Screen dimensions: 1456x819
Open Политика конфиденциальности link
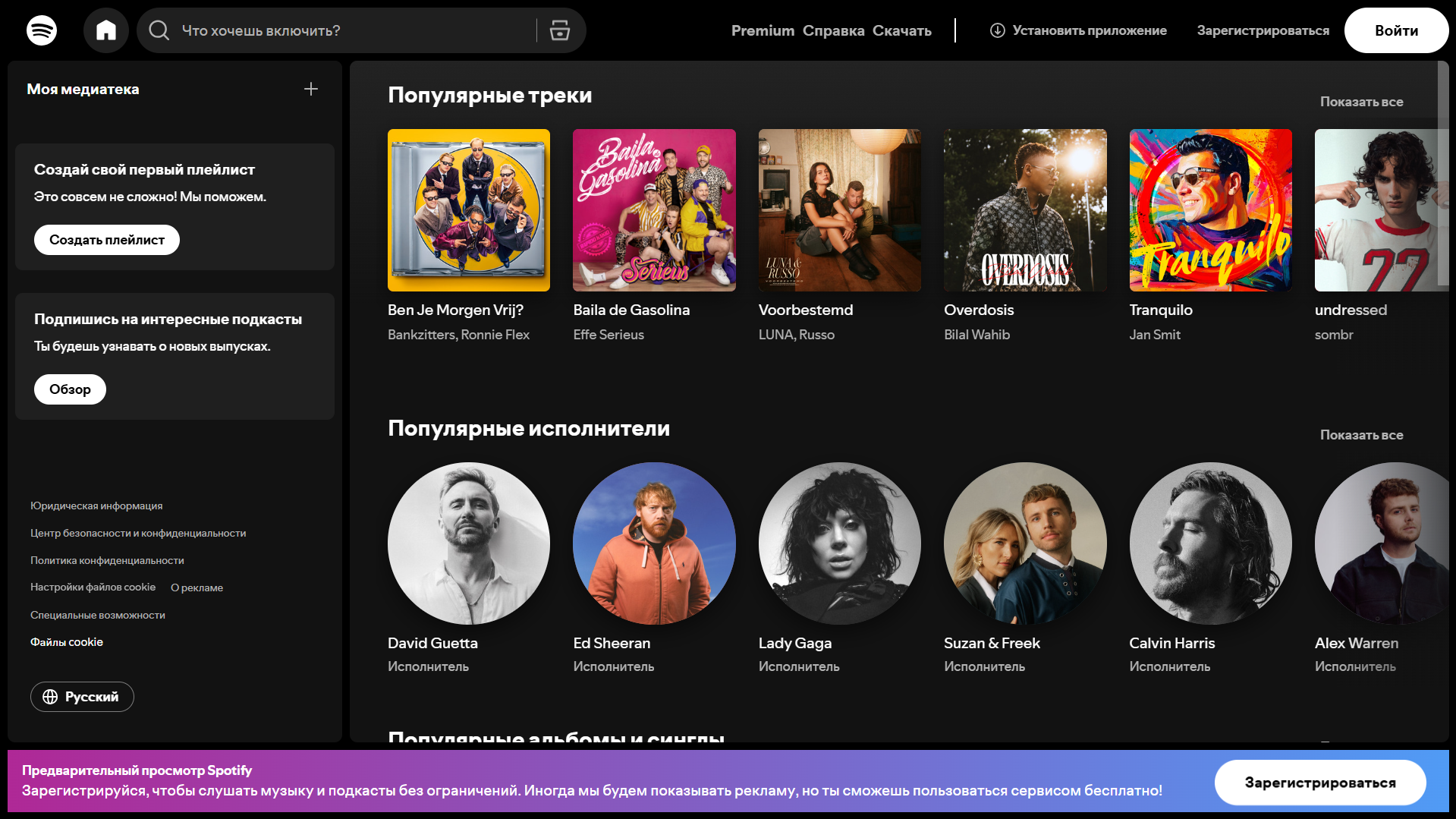tap(107, 560)
